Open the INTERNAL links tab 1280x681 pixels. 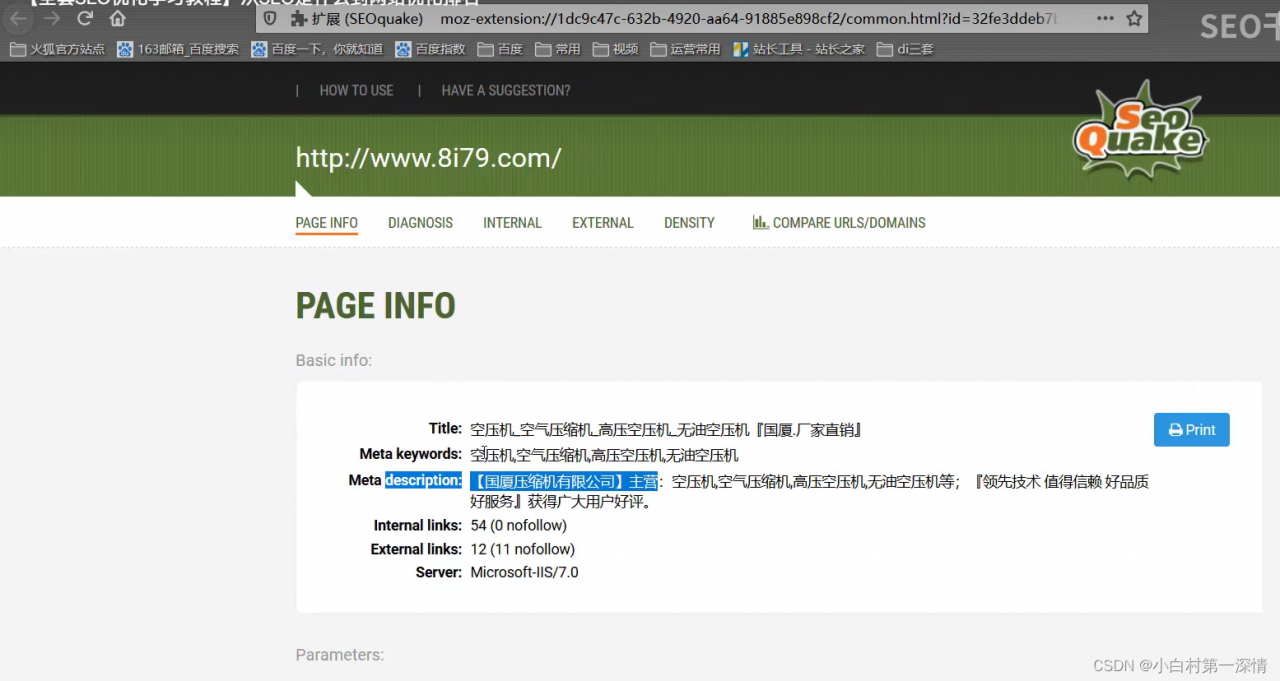(x=512, y=223)
